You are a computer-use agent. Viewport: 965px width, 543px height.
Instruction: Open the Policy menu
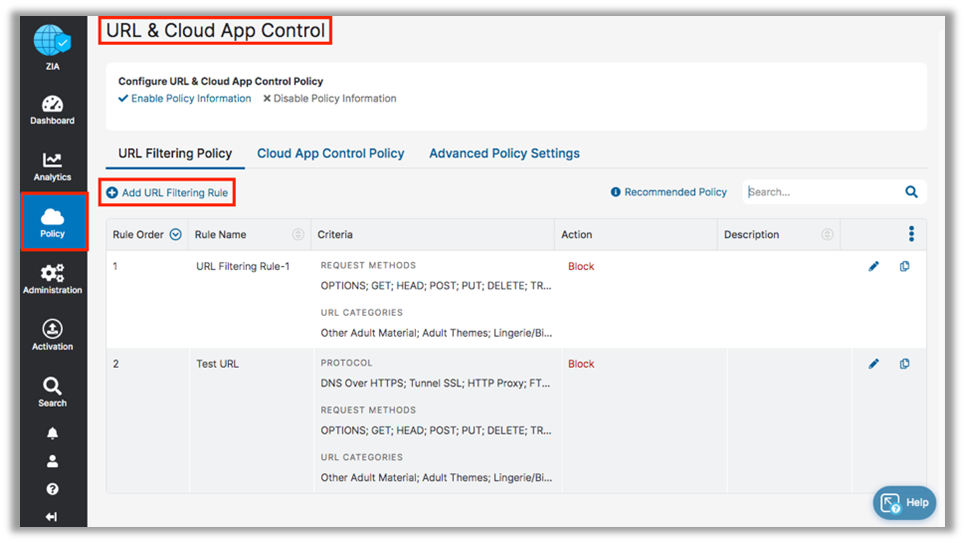(x=54, y=222)
